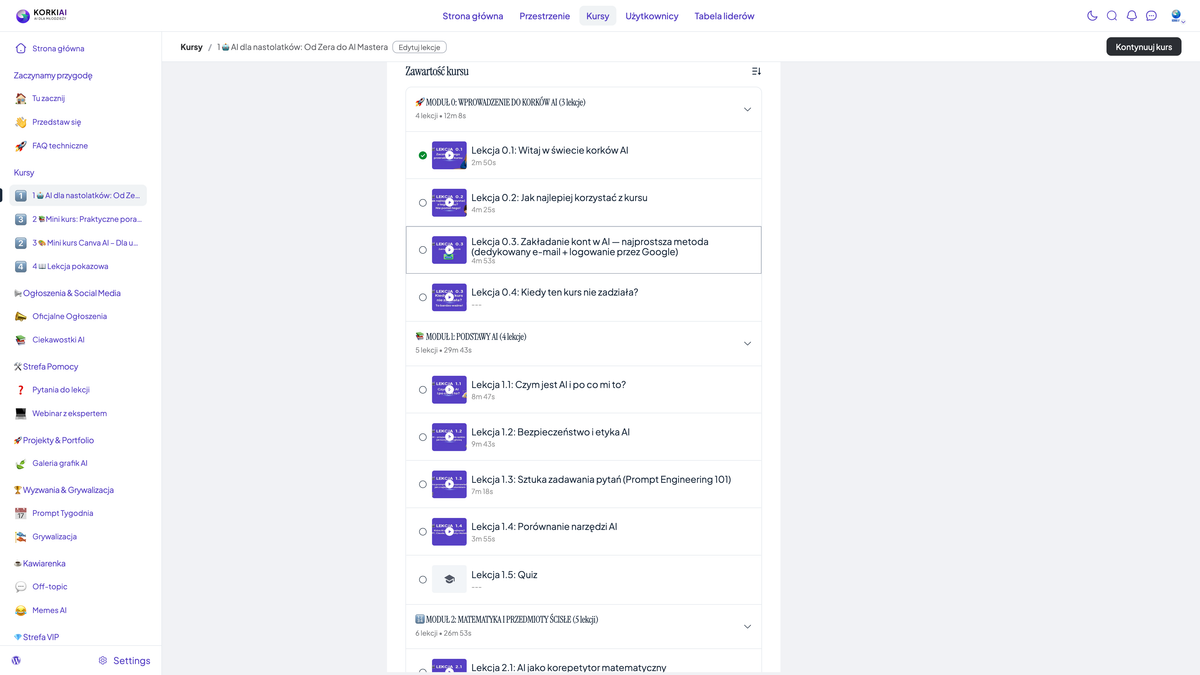Click WordPress icon in sidebar footer

[x=17, y=660]
